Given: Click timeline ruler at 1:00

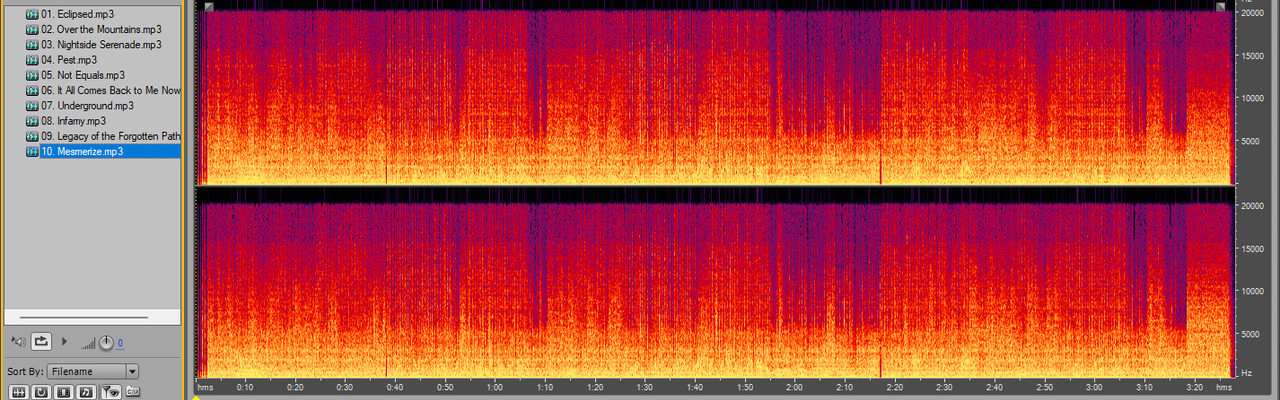Looking at the screenshot, I should click(495, 387).
